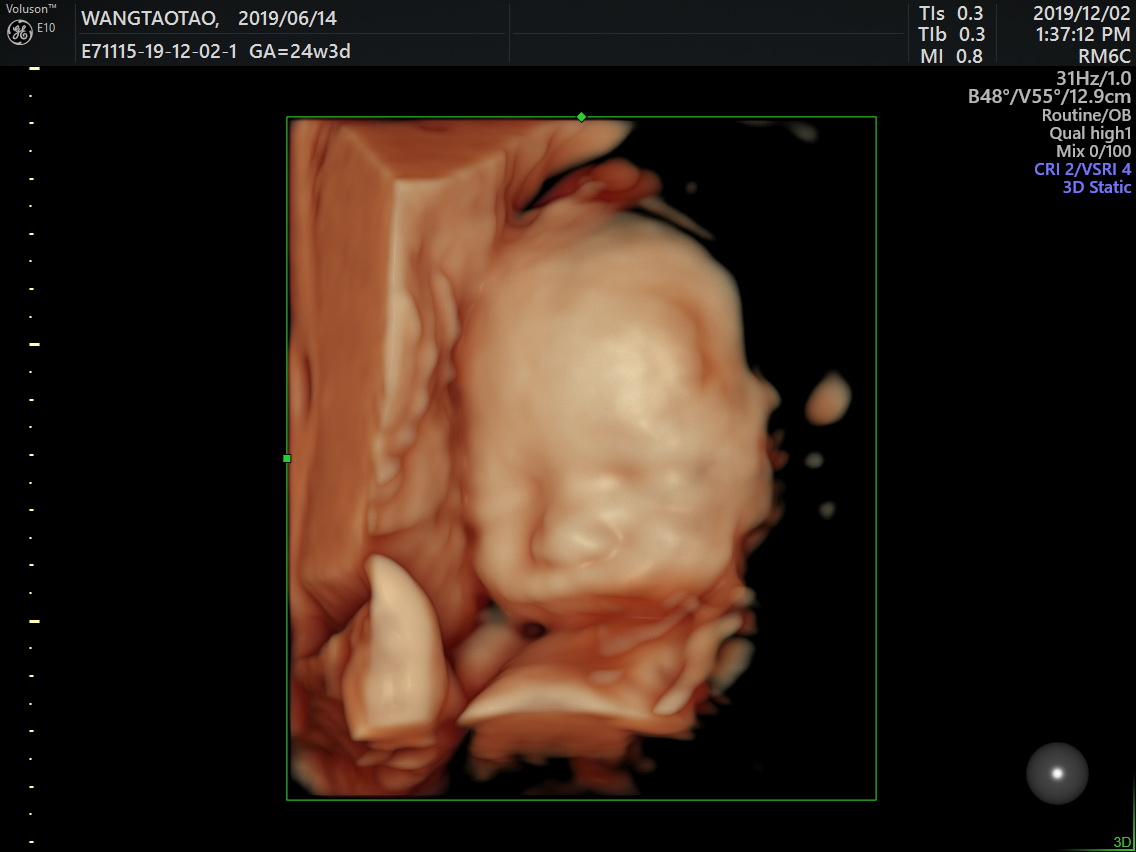Click the patient name WANGTAOTAO
Image resolution: width=1136 pixels, height=852 pixels.
151,19
